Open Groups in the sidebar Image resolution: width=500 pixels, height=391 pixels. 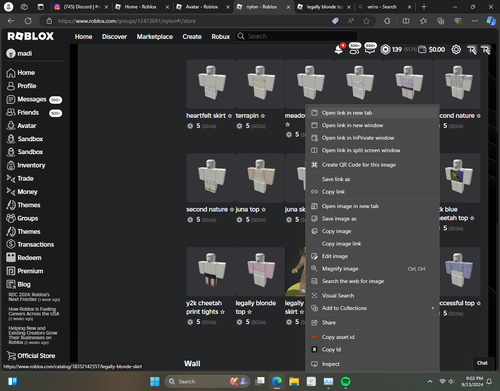pyautogui.click(x=22, y=218)
